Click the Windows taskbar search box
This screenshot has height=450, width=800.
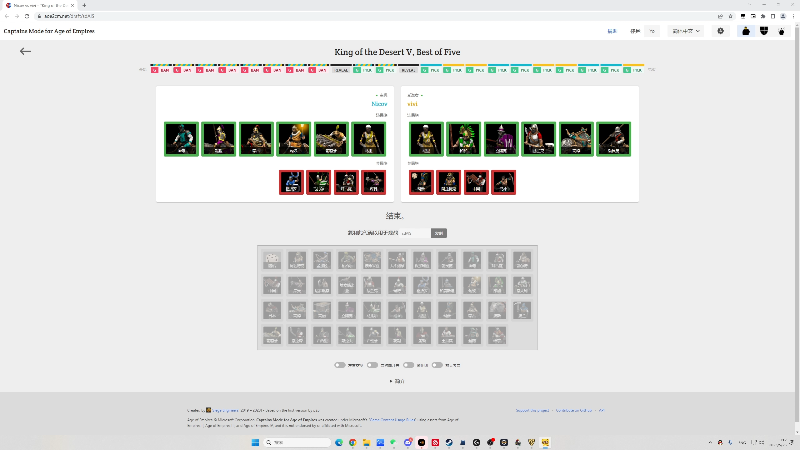click(x=298, y=442)
